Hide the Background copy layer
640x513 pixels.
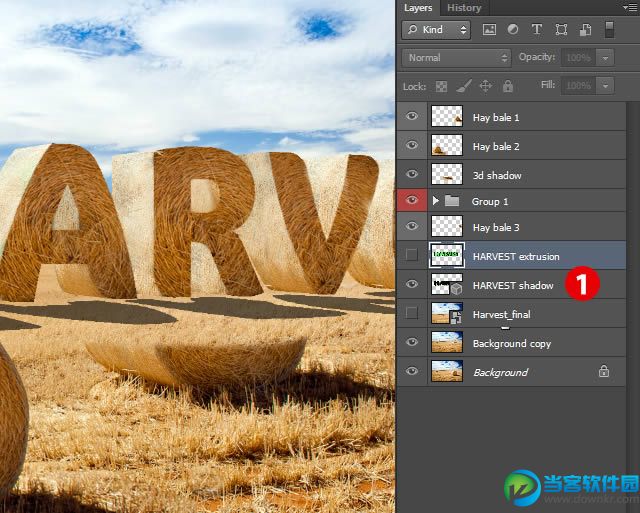pos(412,342)
